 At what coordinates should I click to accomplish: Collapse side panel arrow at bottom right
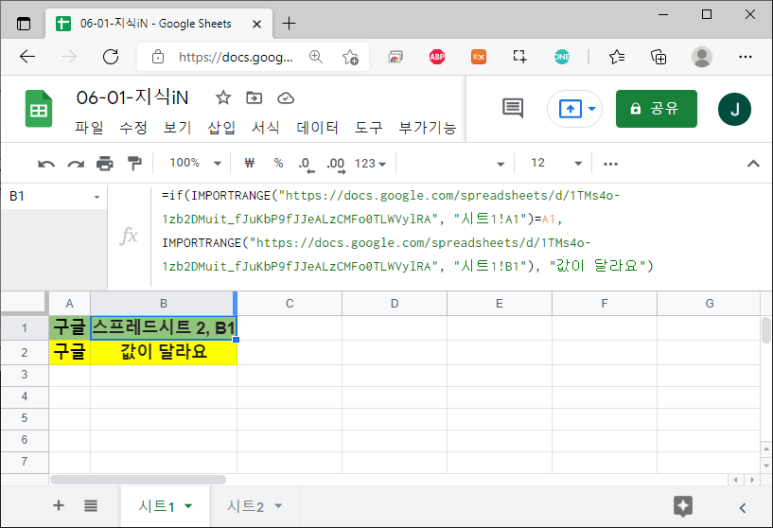tap(742, 508)
